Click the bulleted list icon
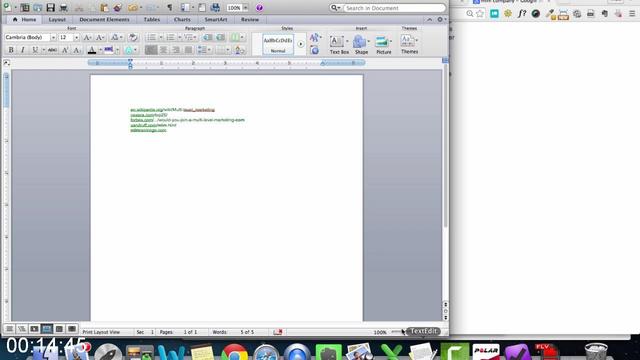Screen dimensions: 640x360 click(152, 38)
